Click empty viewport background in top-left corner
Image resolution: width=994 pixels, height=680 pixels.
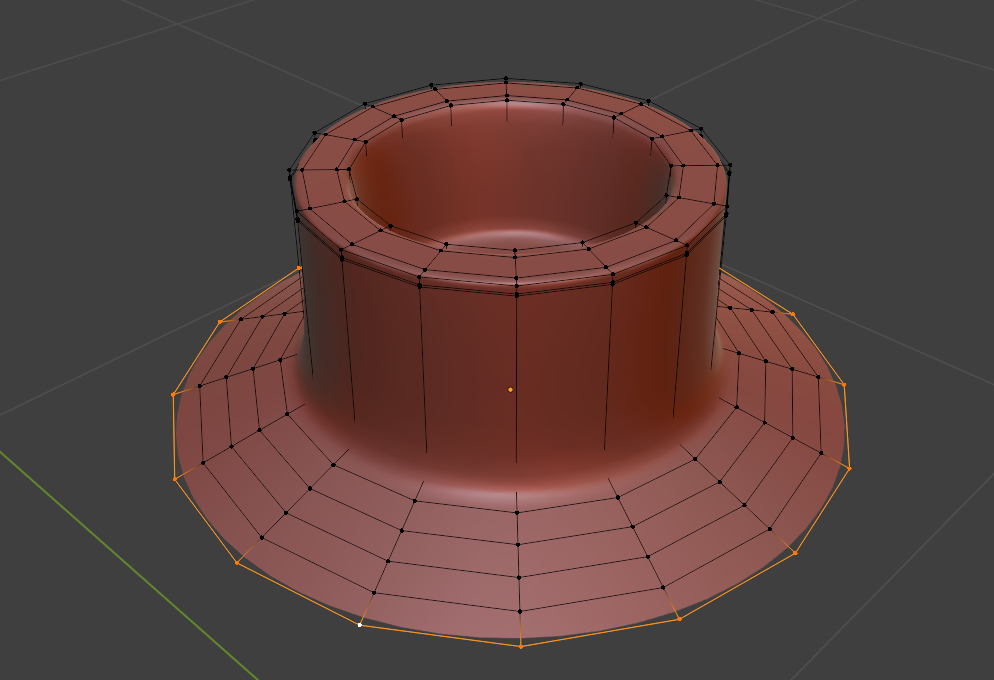[60, 40]
